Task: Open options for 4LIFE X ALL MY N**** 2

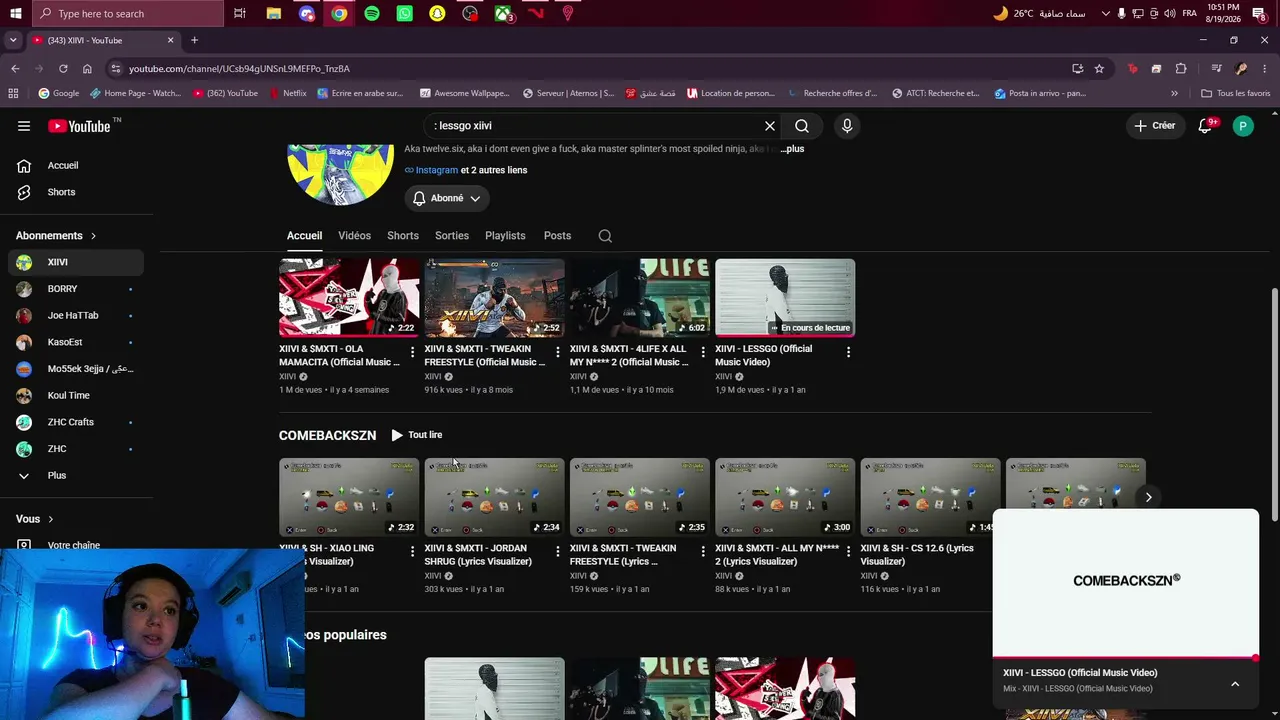Action: 703,352
